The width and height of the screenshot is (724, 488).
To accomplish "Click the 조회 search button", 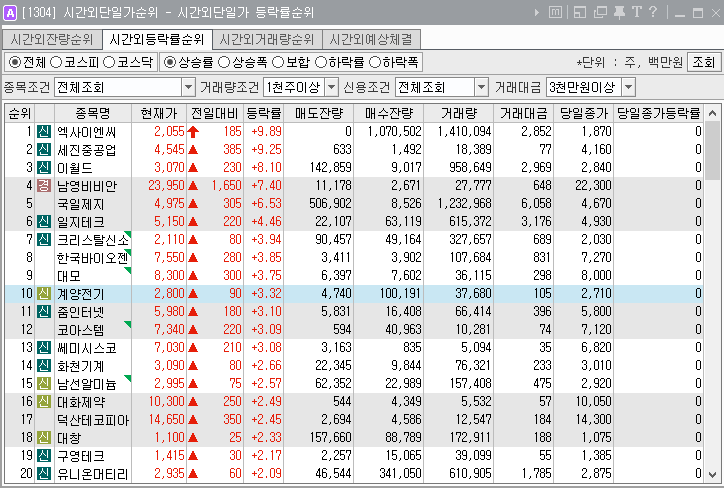I will 704,62.
